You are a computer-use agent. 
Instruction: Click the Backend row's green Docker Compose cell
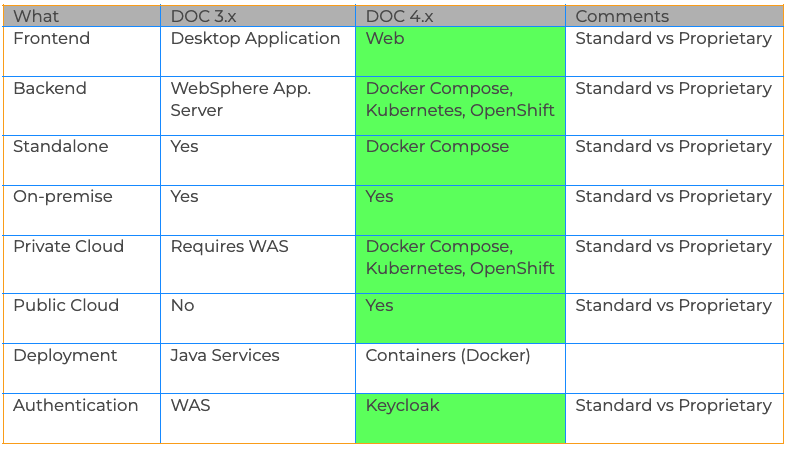[460, 106]
